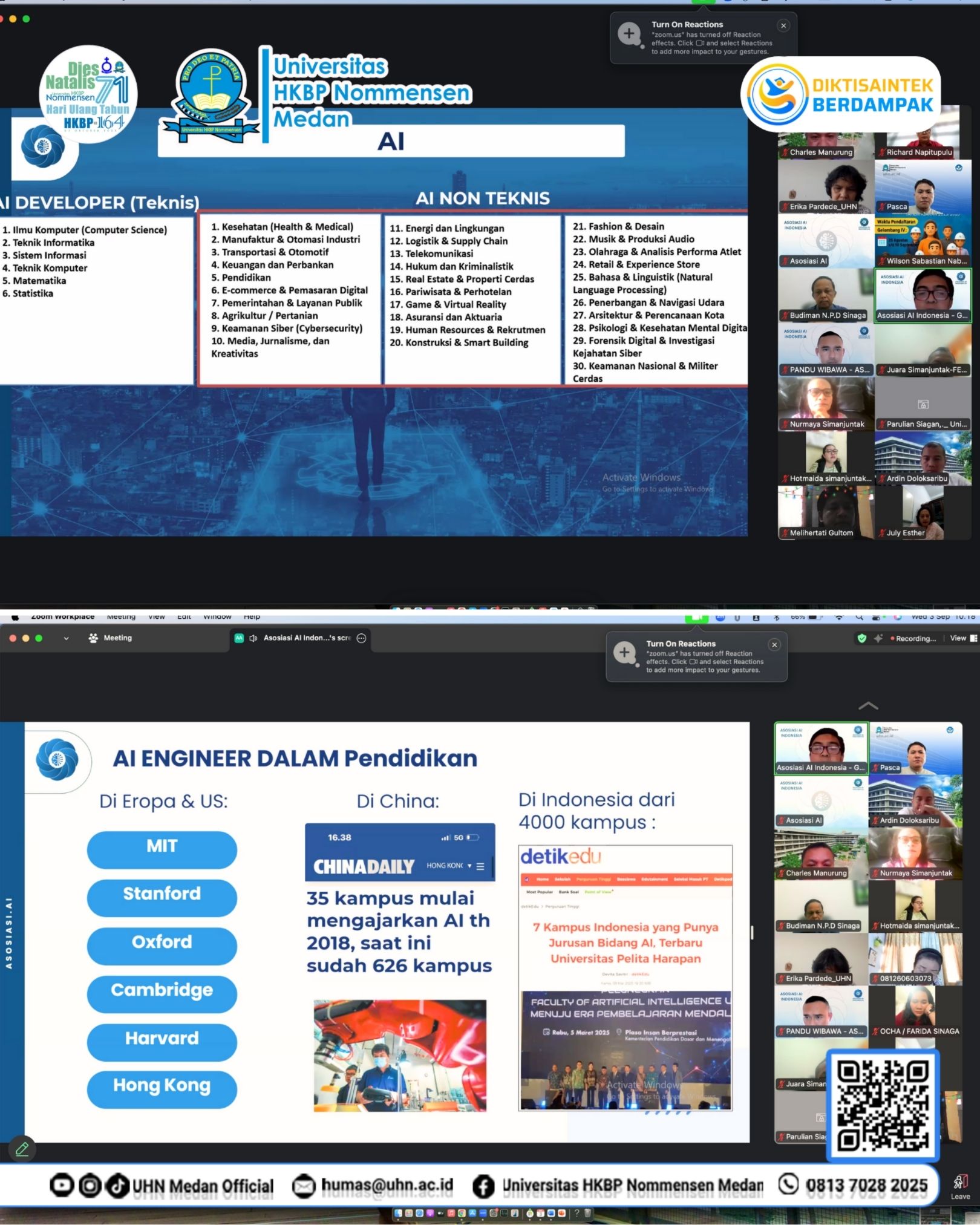Open the ellipsis options on the shared screen tab

coord(361,638)
